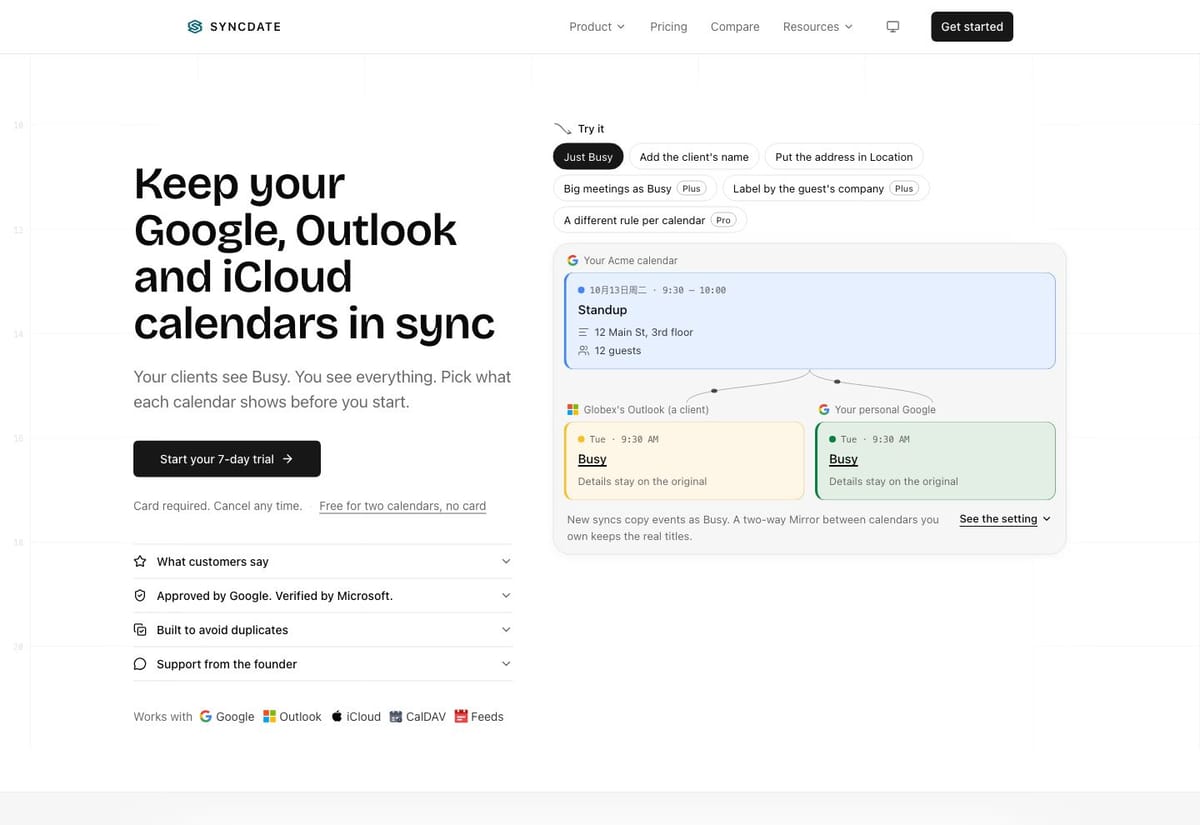The image size is (1200, 825).
Task: Go to the Pricing page
Action: click(669, 27)
